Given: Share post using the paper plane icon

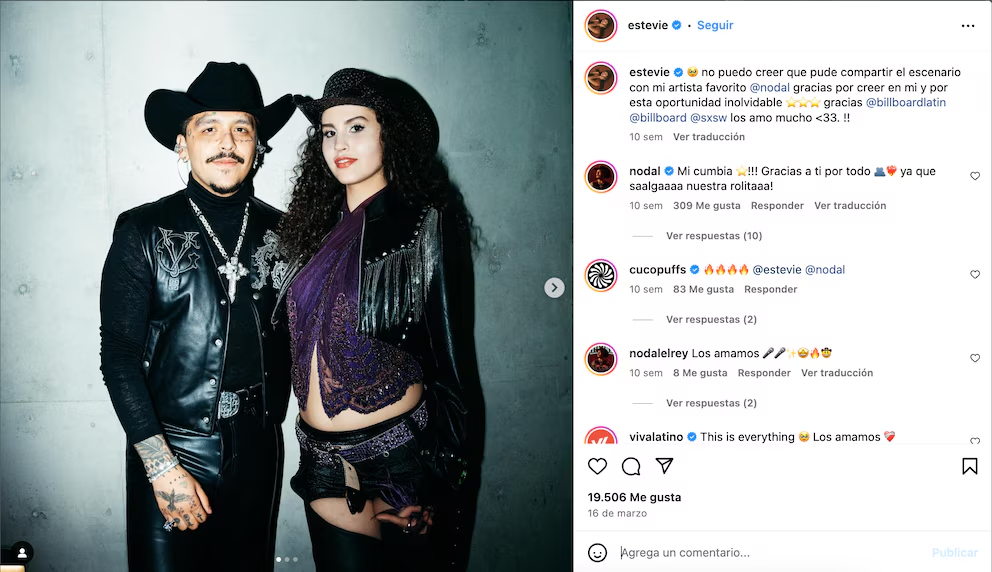Looking at the screenshot, I should coord(664,466).
